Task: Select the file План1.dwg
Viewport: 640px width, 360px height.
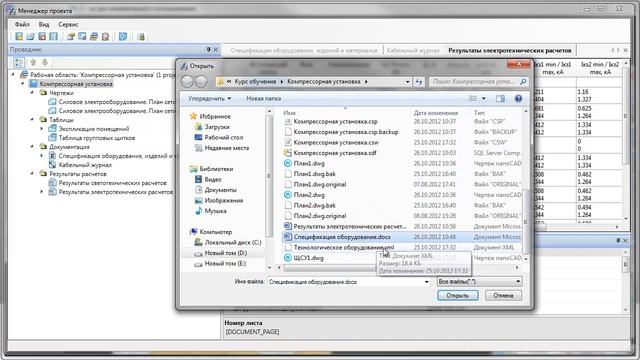Action: tap(309, 163)
